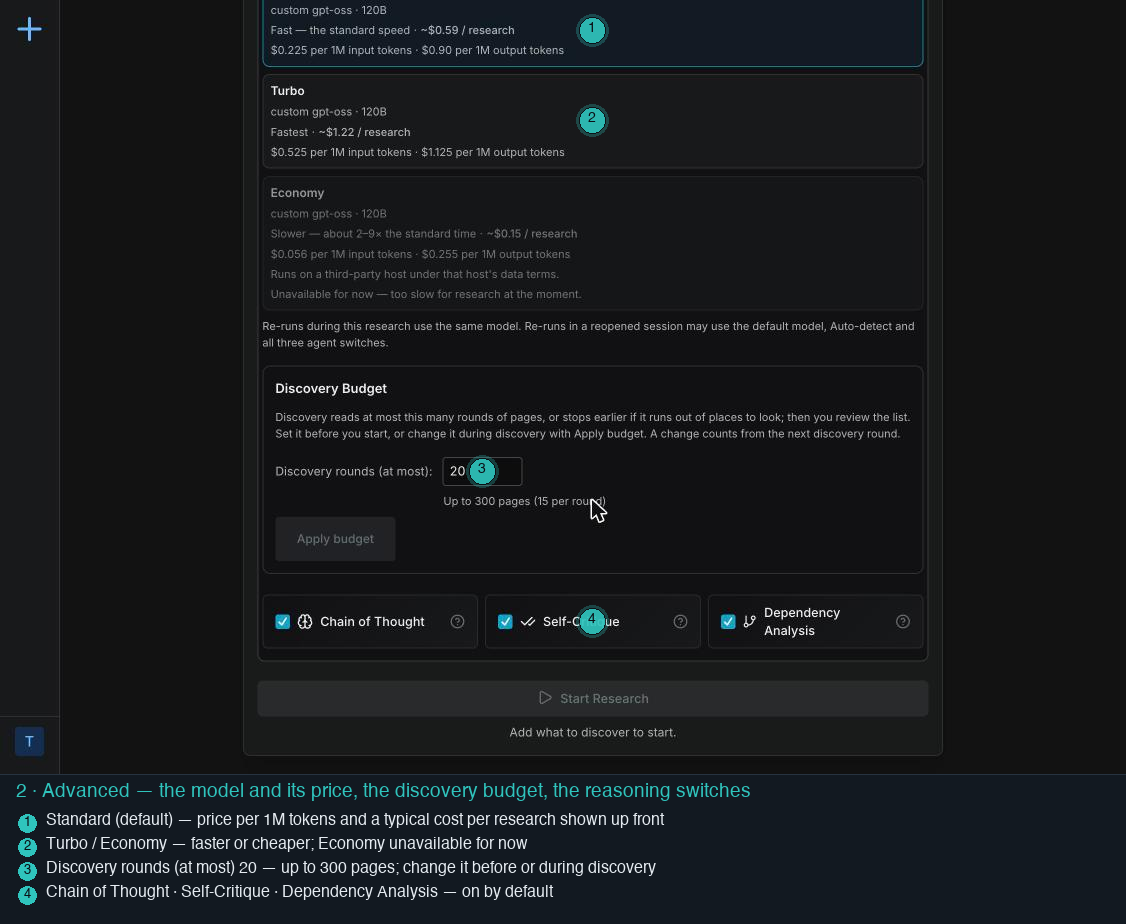The width and height of the screenshot is (1126, 924).
Task: Click 'Unavailable for now' Economy notice
Action: pyautogui.click(x=426, y=294)
